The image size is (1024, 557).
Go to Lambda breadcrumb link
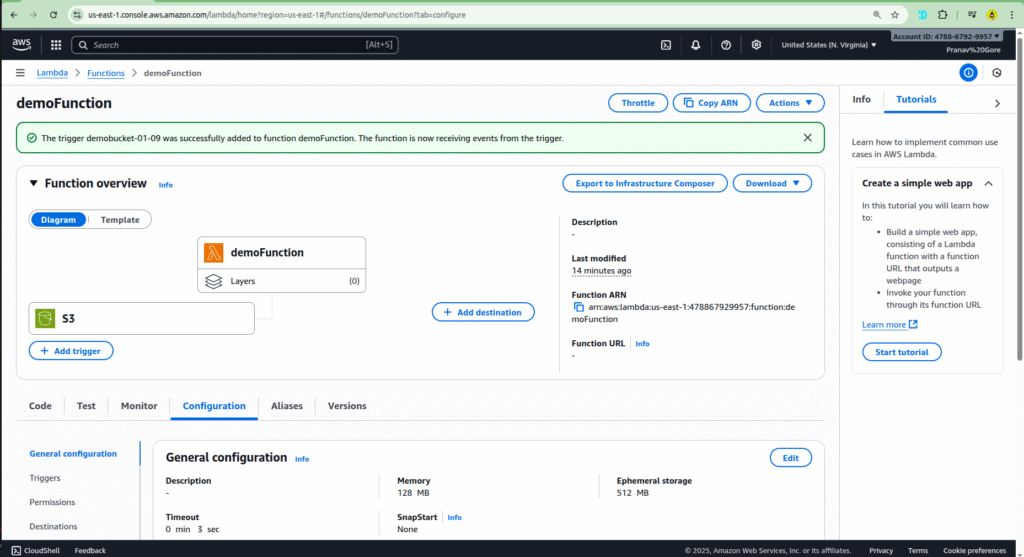pyautogui.click(x=52, y=72)
